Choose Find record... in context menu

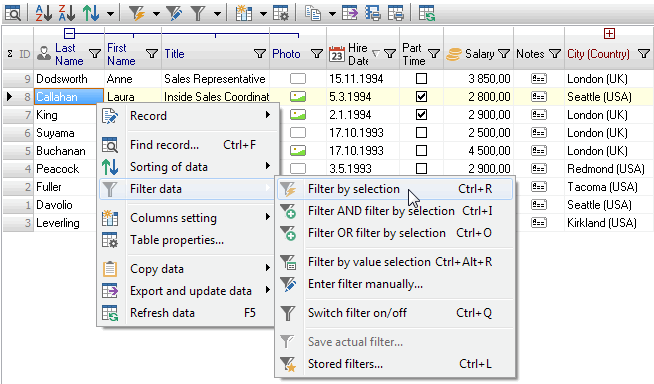click(187, 145)
